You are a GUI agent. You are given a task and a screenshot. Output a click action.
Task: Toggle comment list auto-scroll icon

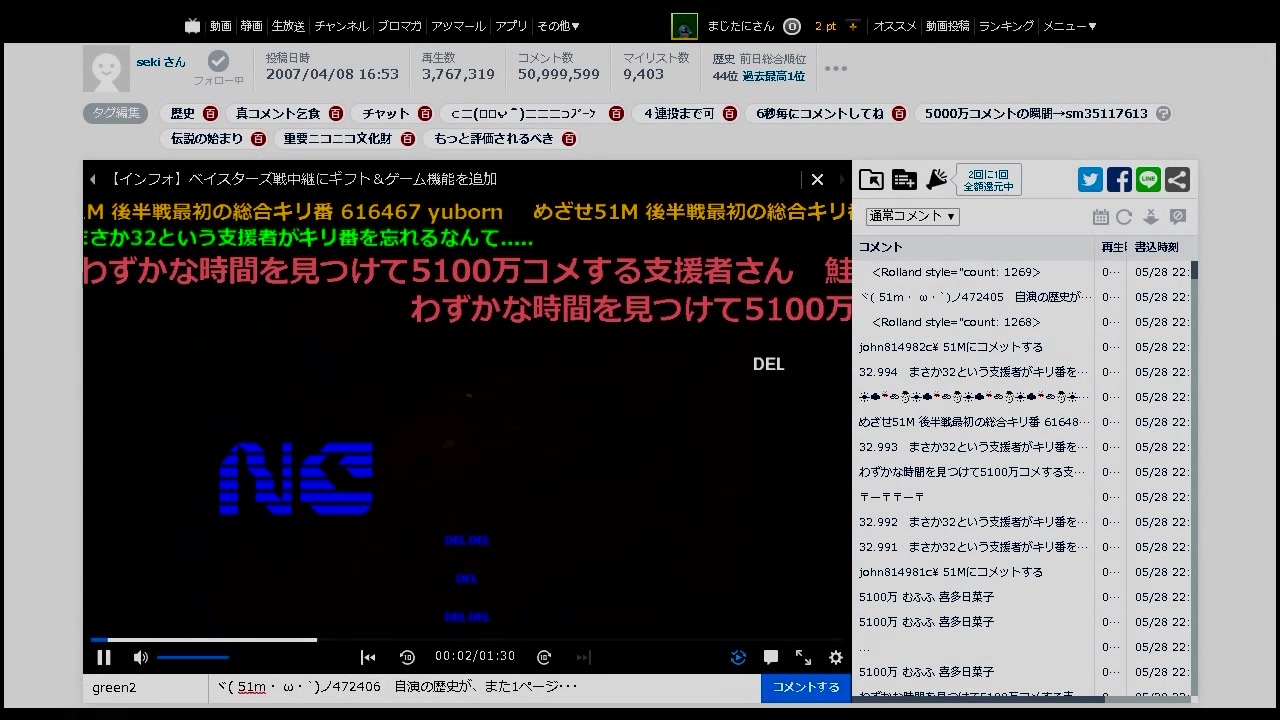[1150, 217]
